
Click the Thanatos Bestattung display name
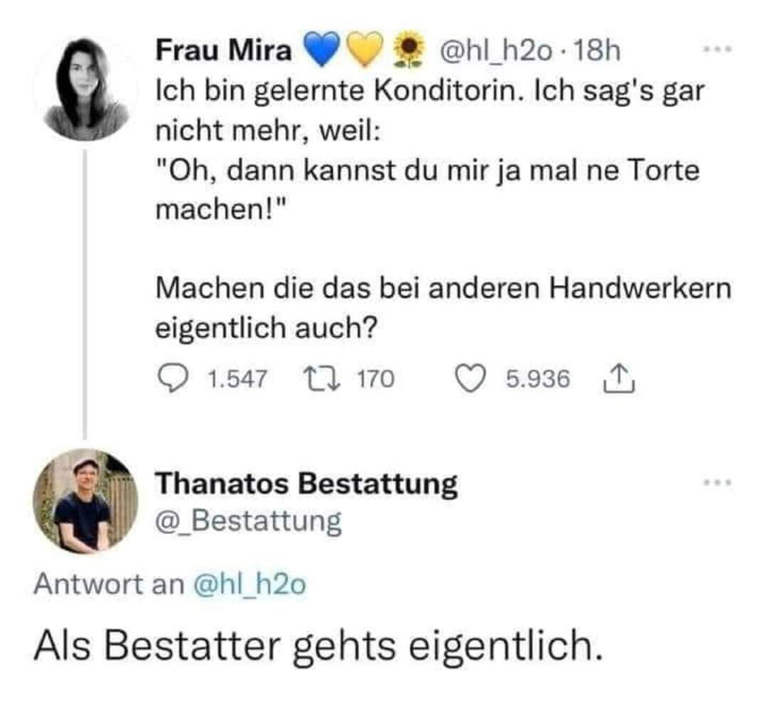click(x=306, y=484)
